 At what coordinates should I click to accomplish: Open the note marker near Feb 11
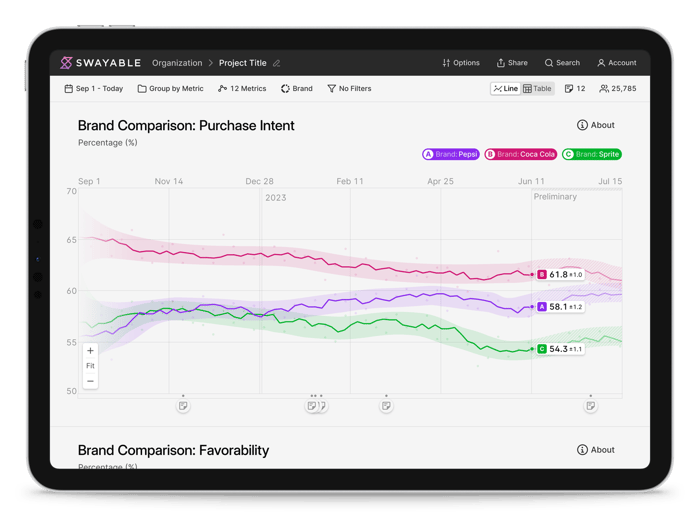coord(386,406)
